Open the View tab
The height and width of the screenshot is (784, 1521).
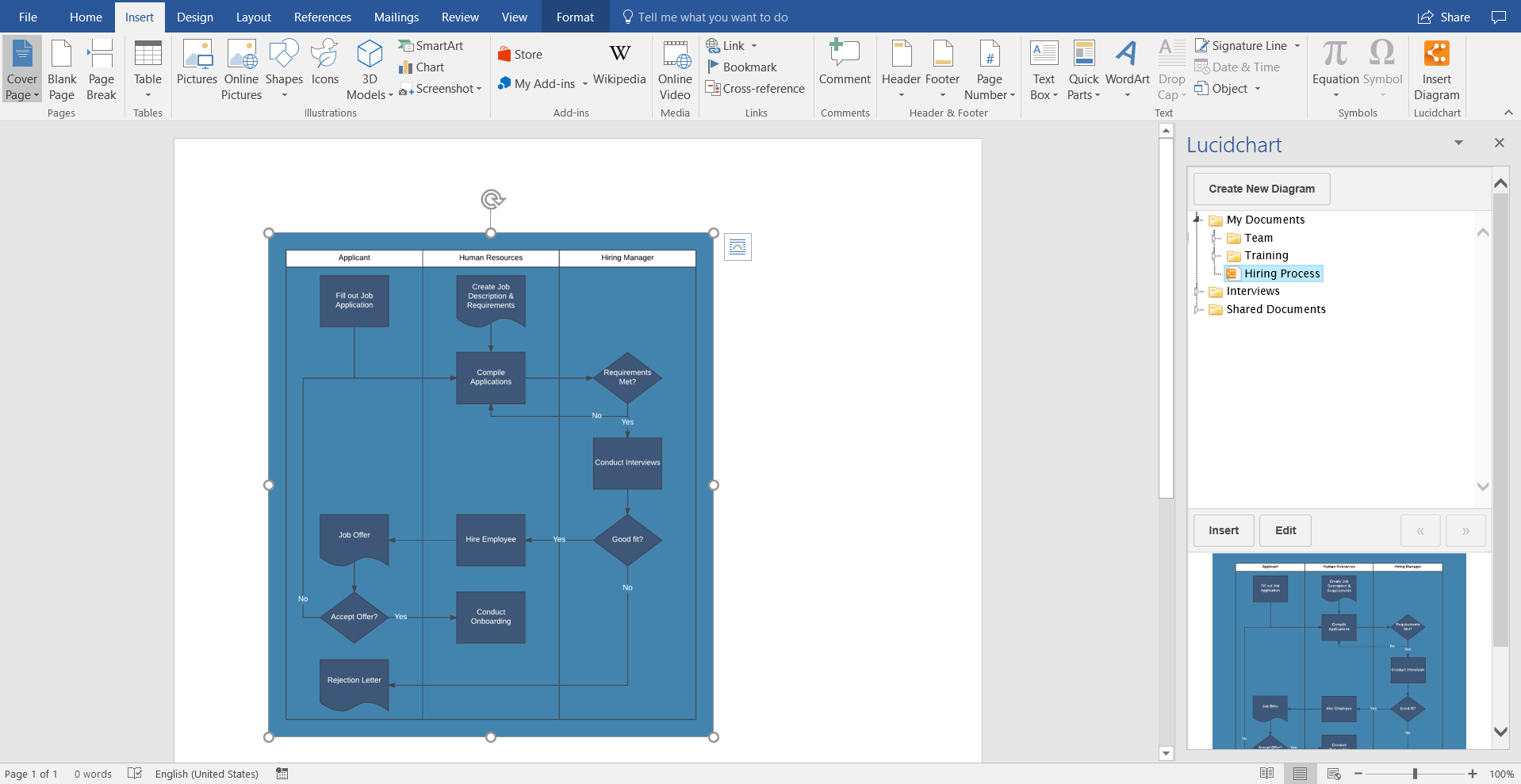pos(514,17)
